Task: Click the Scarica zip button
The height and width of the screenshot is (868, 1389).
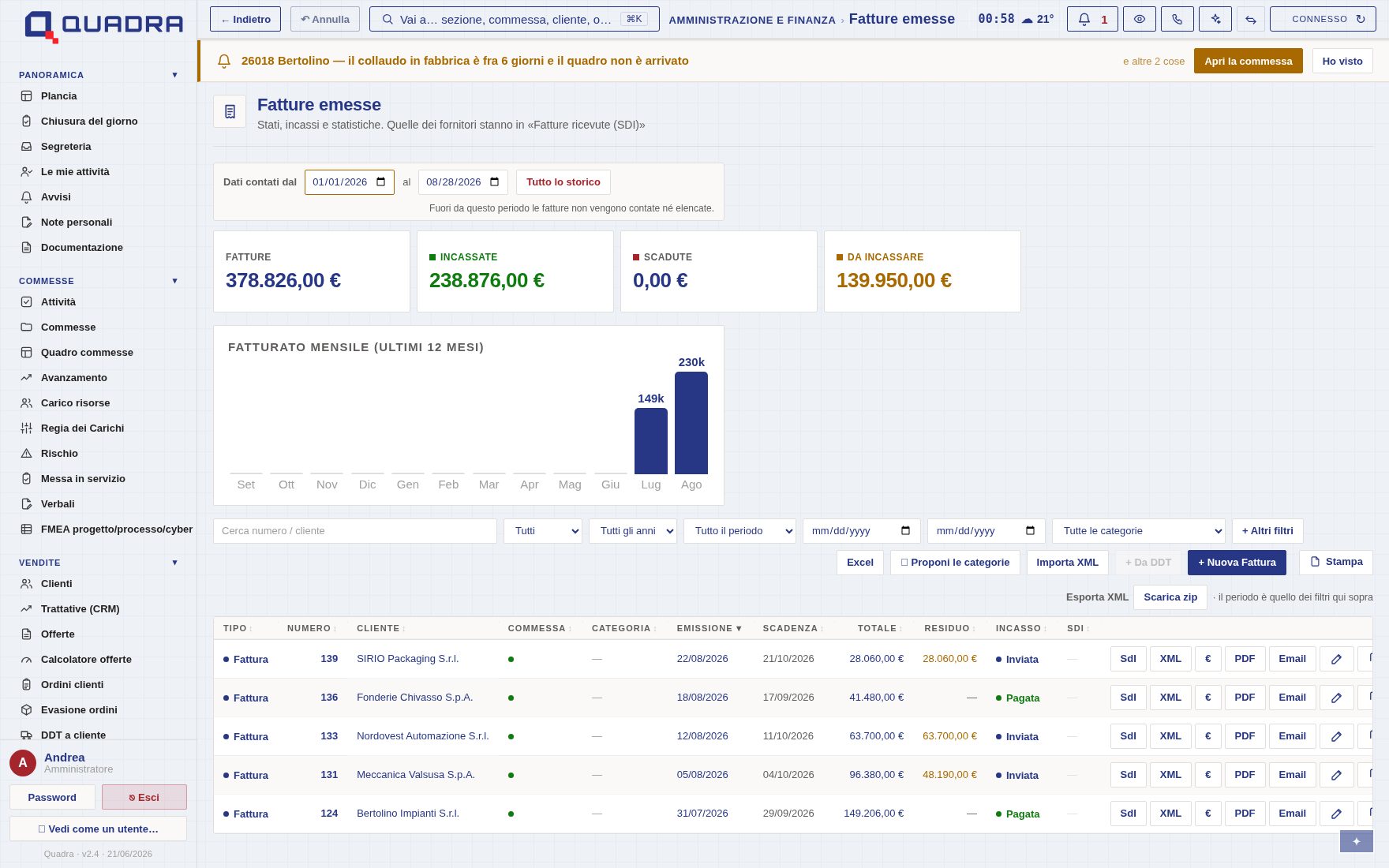Action: [1170, 597]
